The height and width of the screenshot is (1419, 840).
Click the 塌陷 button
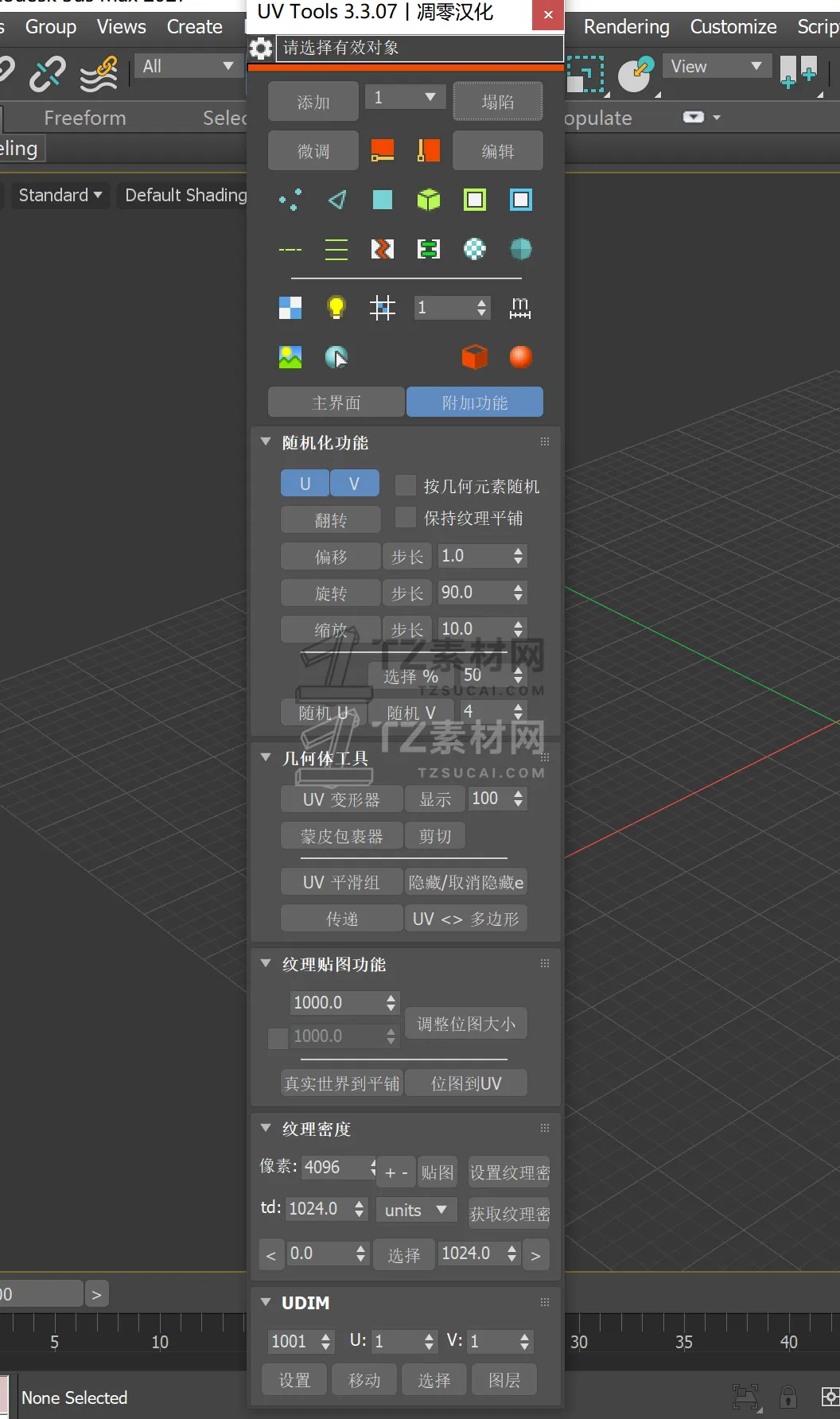(498, 102)
